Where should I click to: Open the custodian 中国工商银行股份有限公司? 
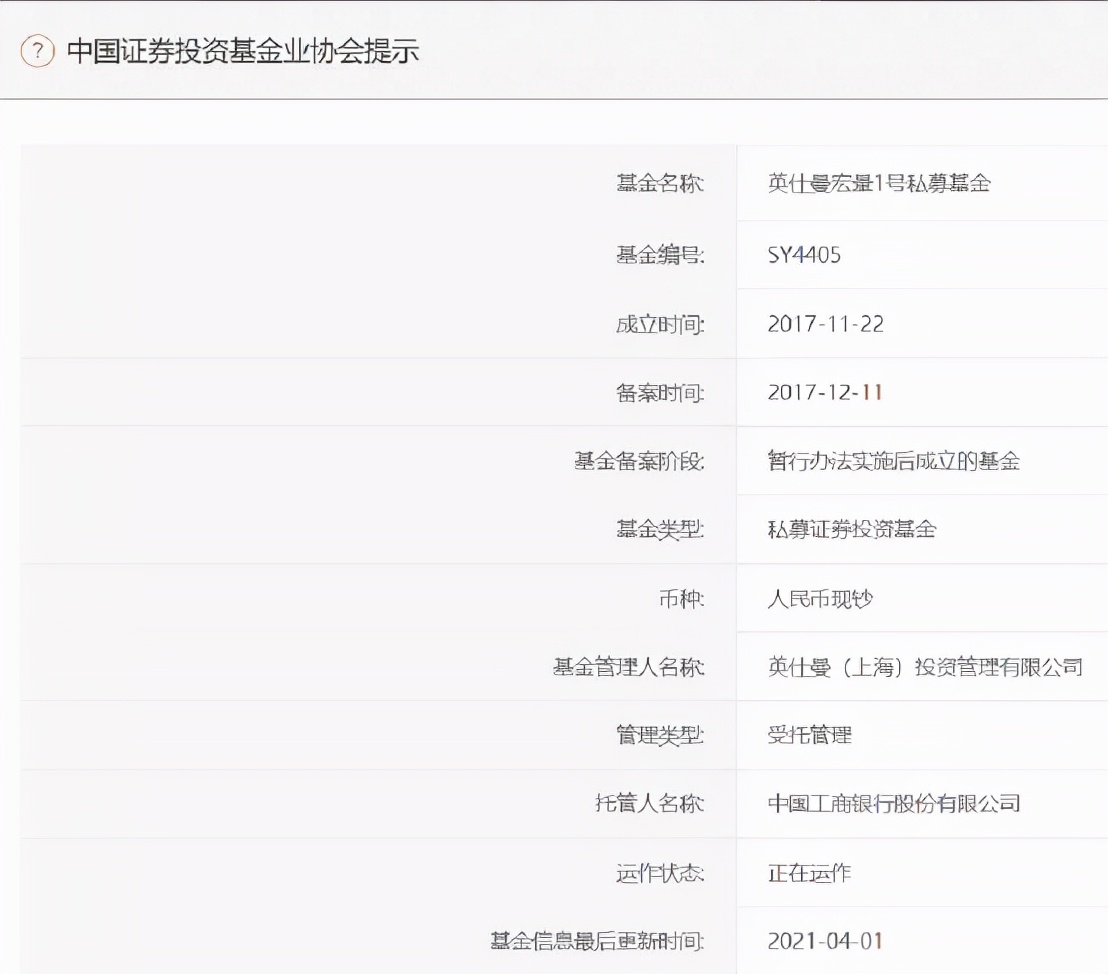(x=893, y=803)
